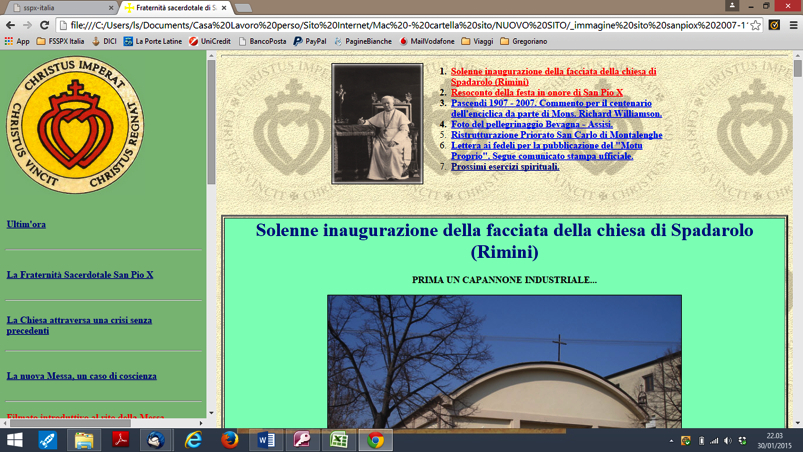Open the PagineBianche bookmark
The width and height of the screenshot is (803, 452).
coord(363,41)
